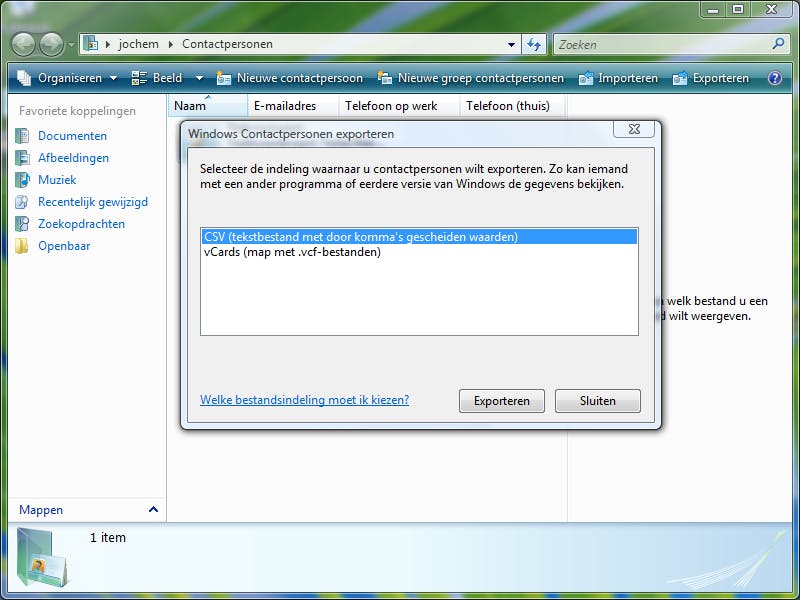800x600 pixels.
Task: Click the Importeren toolbar icon
Action: 586,78
